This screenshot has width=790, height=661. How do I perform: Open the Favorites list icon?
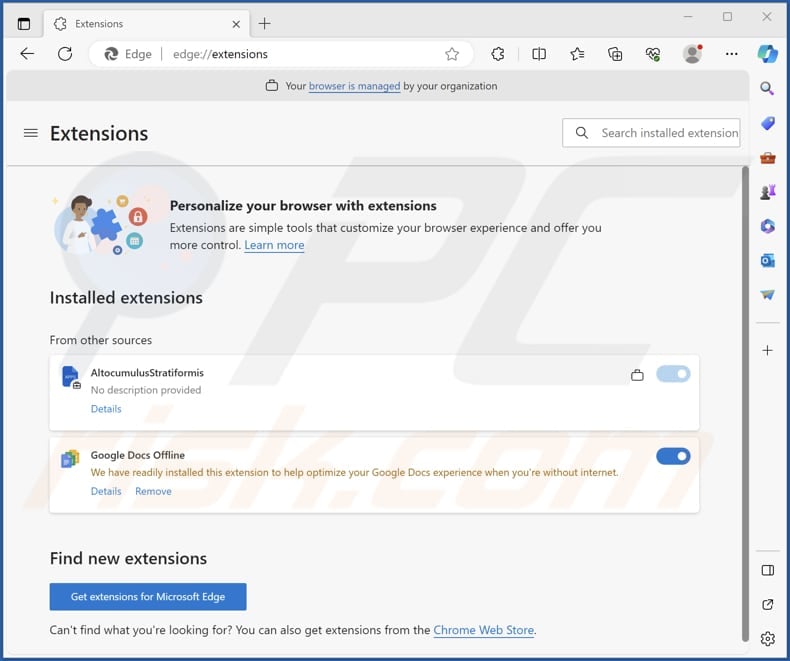coord(577,54)
